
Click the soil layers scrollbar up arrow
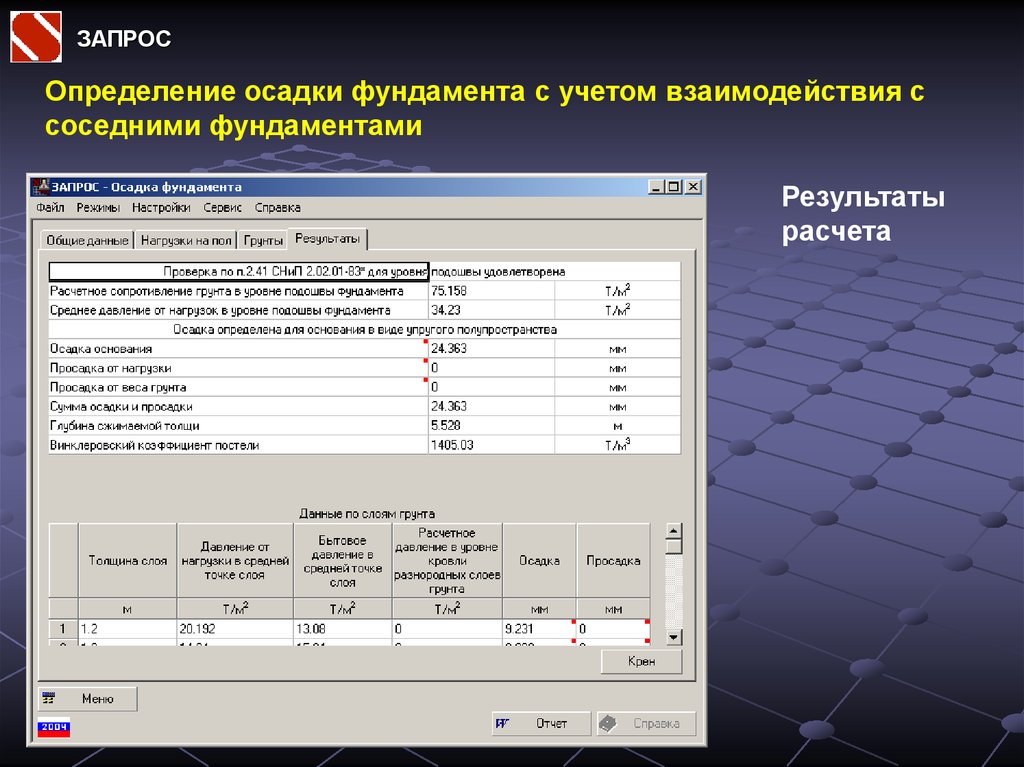674,530
